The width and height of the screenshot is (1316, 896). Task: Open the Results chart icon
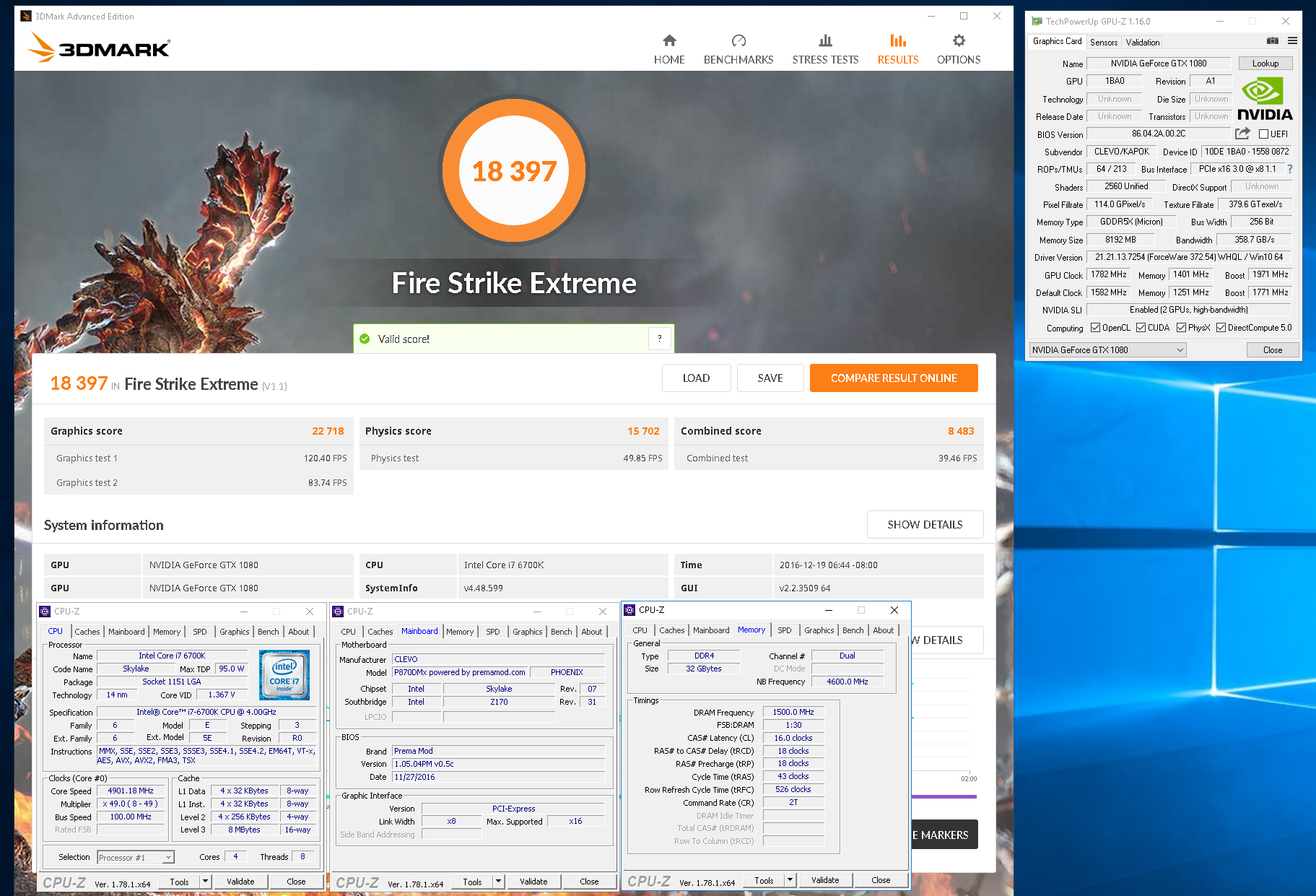pos(898,40)
